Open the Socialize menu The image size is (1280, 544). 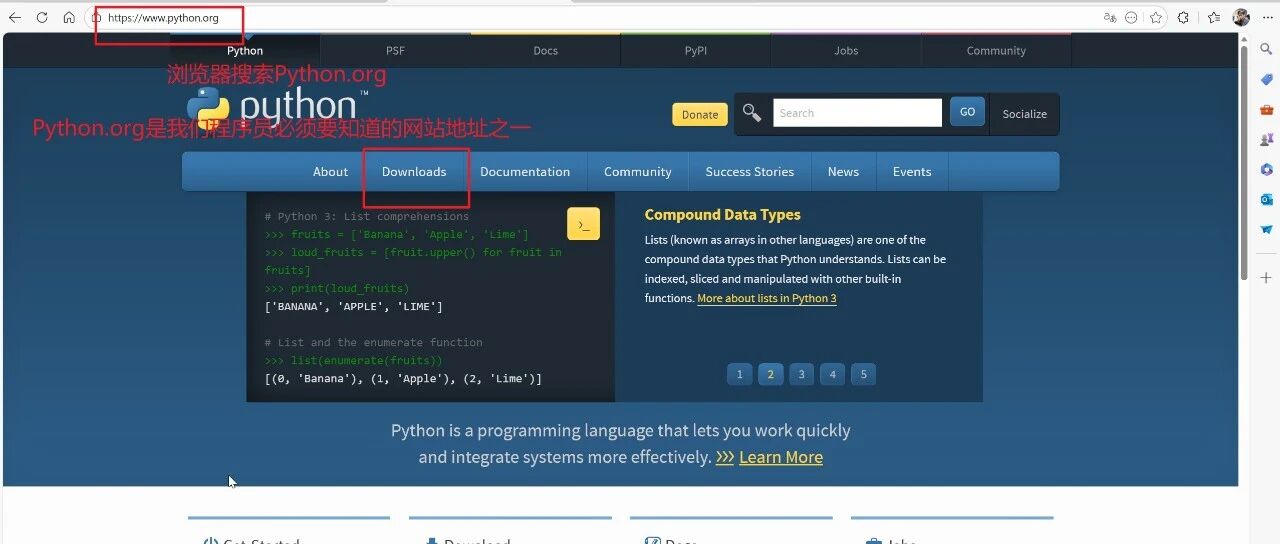tap(1024, 114)
